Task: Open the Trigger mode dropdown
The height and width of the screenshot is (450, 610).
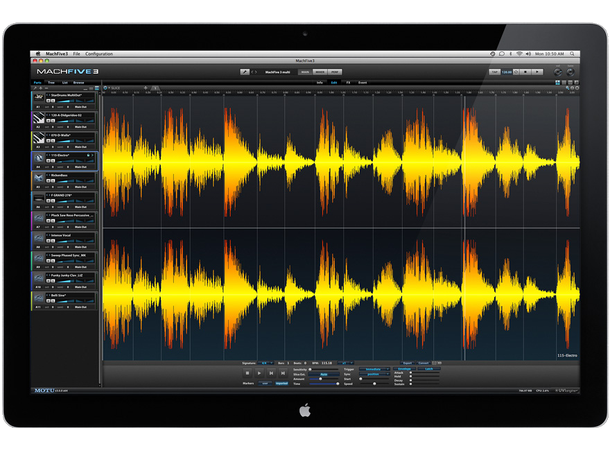Action: click(x=374, y=369)
